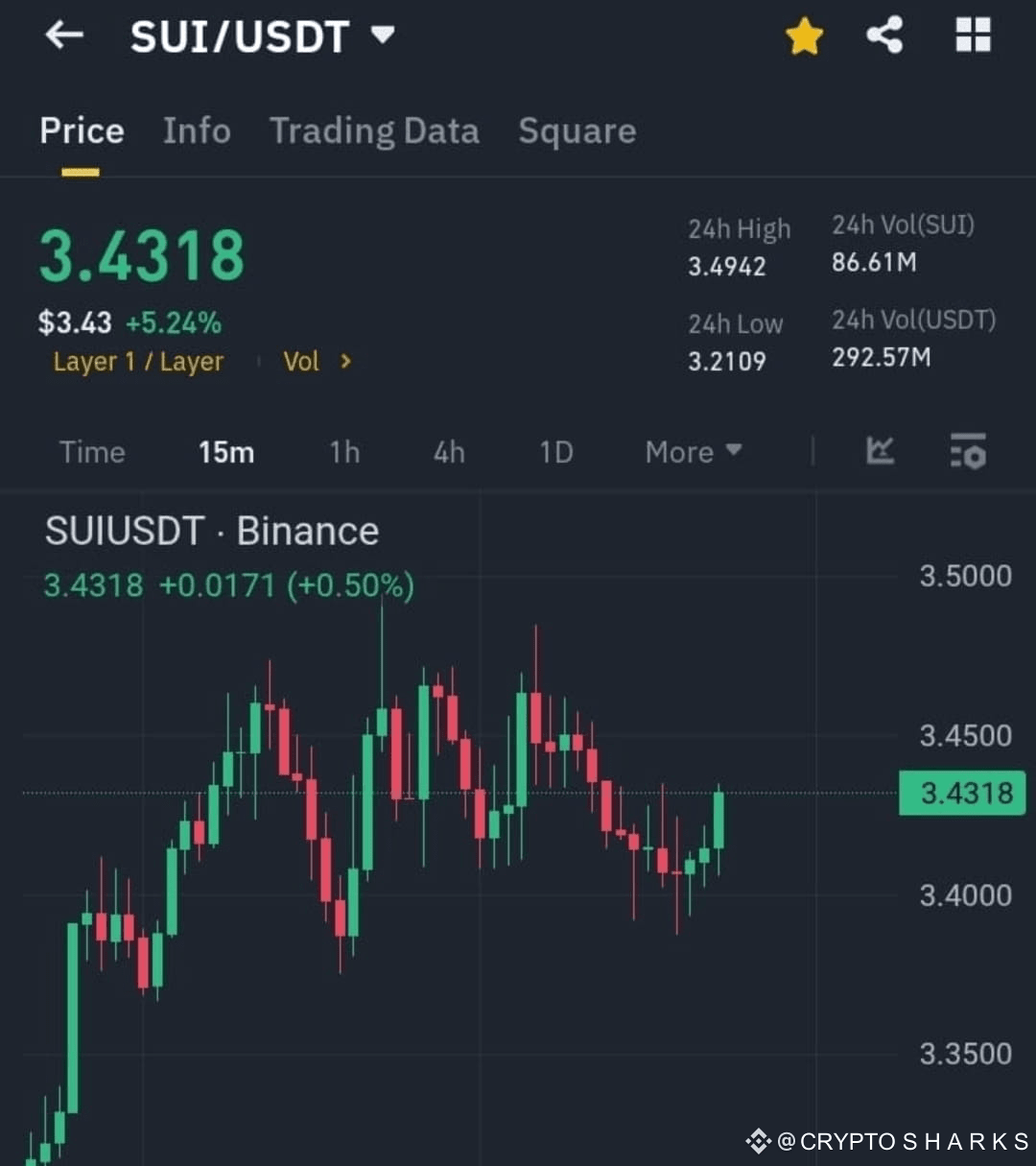Open the grid trading layout icon
The width and height of the screenshot is (1036, 1166).
(973, 36)
